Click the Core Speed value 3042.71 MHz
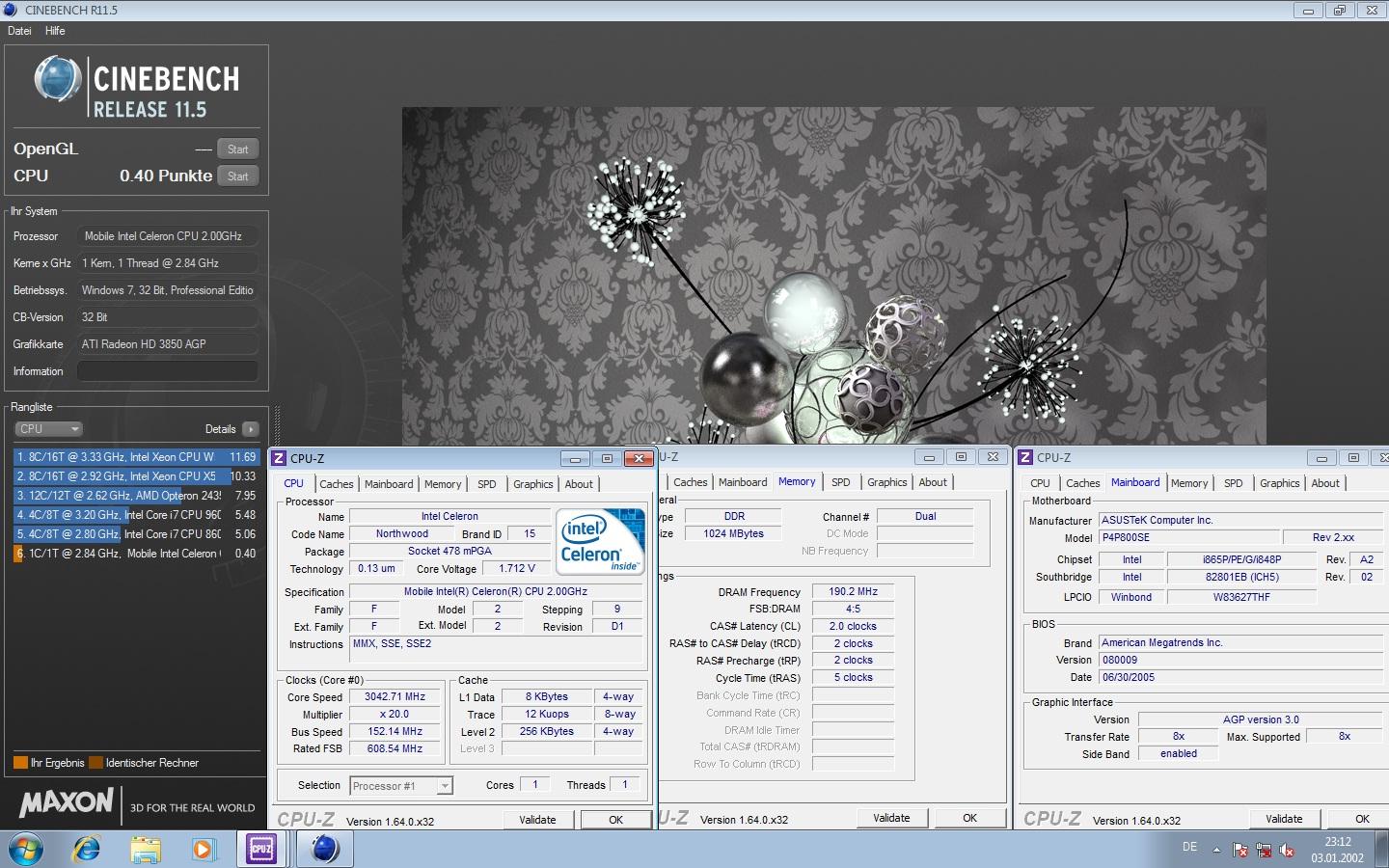Viewport: 1389px width, 868px height. click(x=395, y=697)
